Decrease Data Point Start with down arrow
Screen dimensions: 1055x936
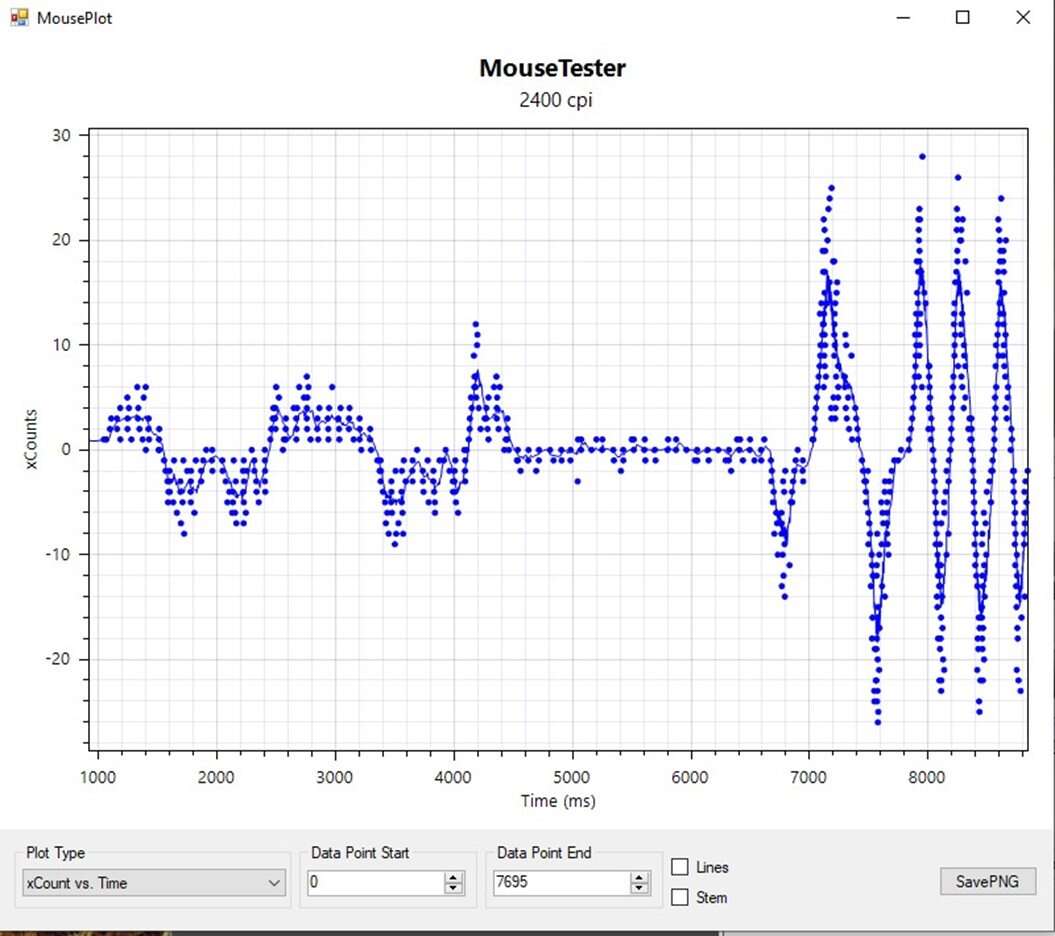coord(454,889)
